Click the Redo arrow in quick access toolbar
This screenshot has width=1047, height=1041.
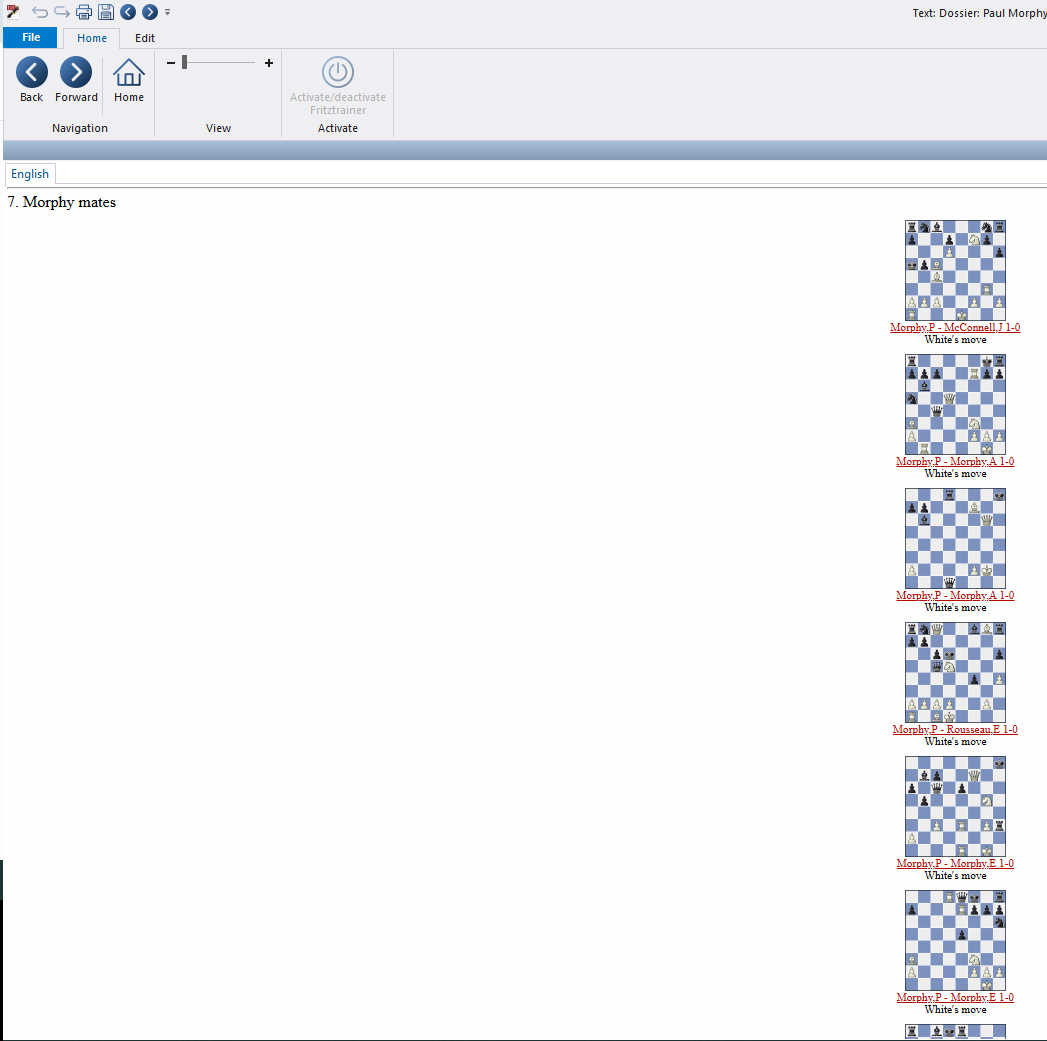click(x=62, y=12)
